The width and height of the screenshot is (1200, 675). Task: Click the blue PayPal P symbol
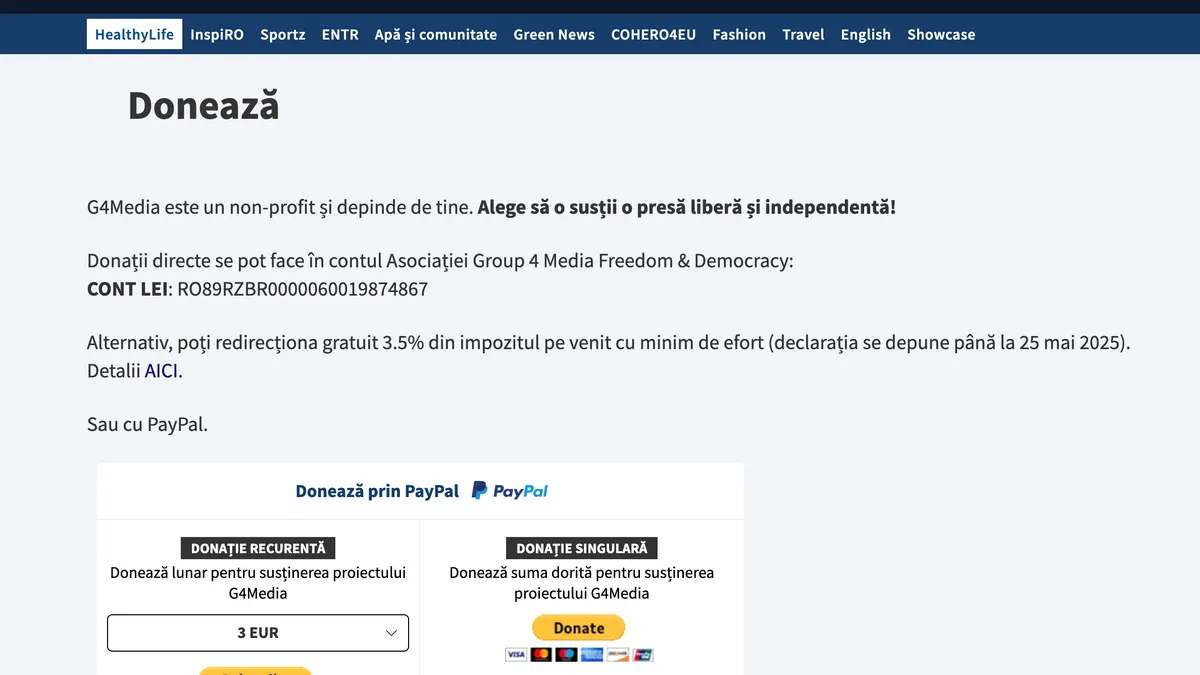pos(478,491)
